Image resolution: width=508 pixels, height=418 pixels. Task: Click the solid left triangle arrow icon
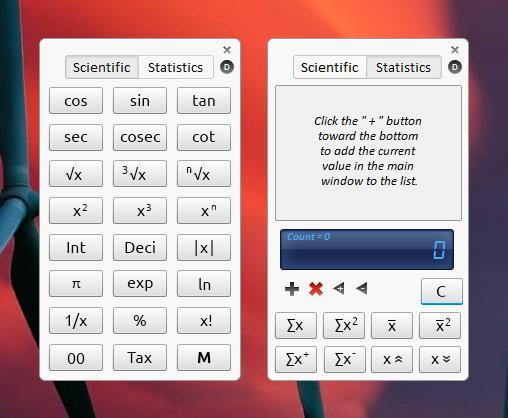point(362,288)
